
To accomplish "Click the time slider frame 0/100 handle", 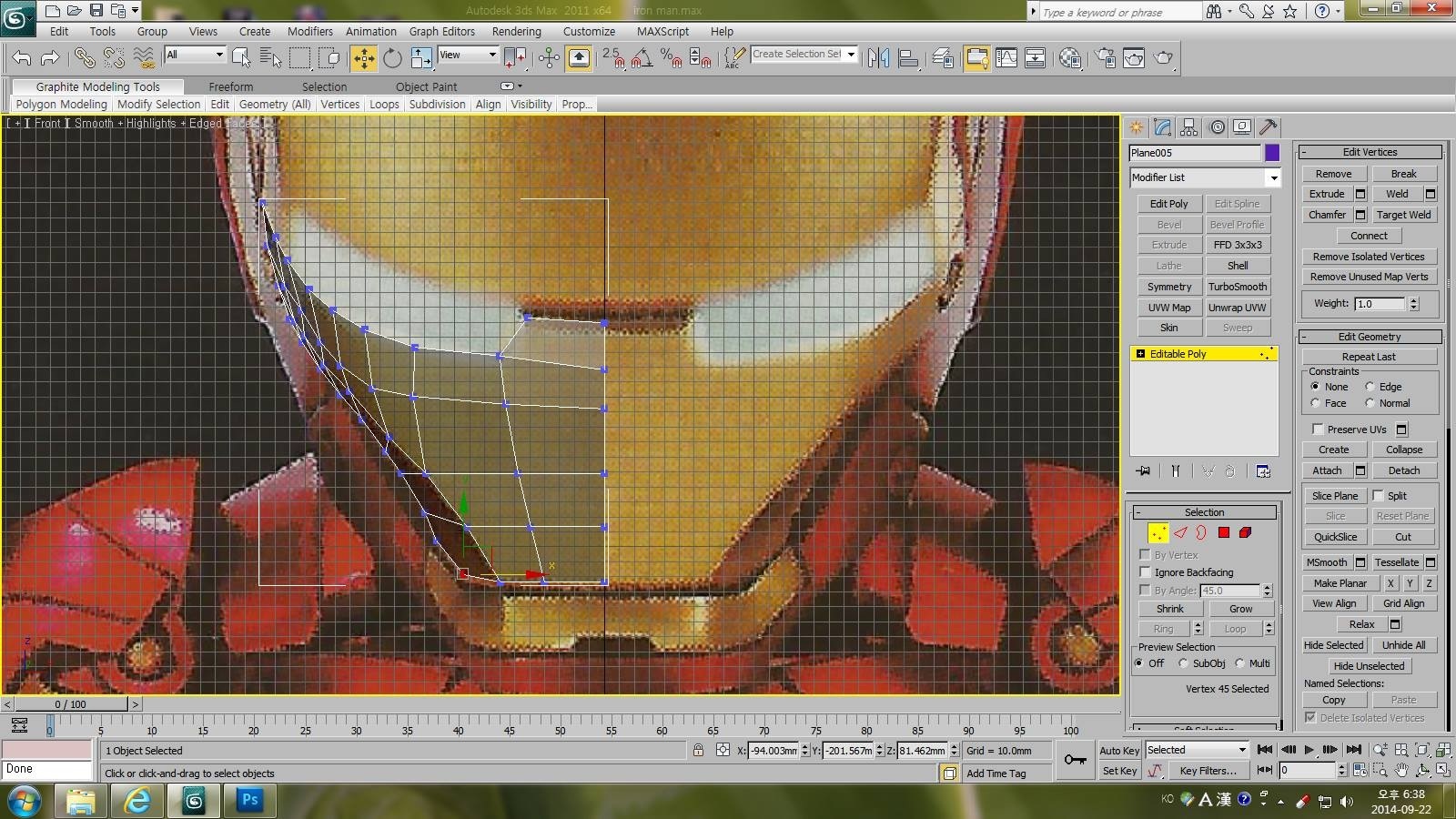I will (70, 704).
